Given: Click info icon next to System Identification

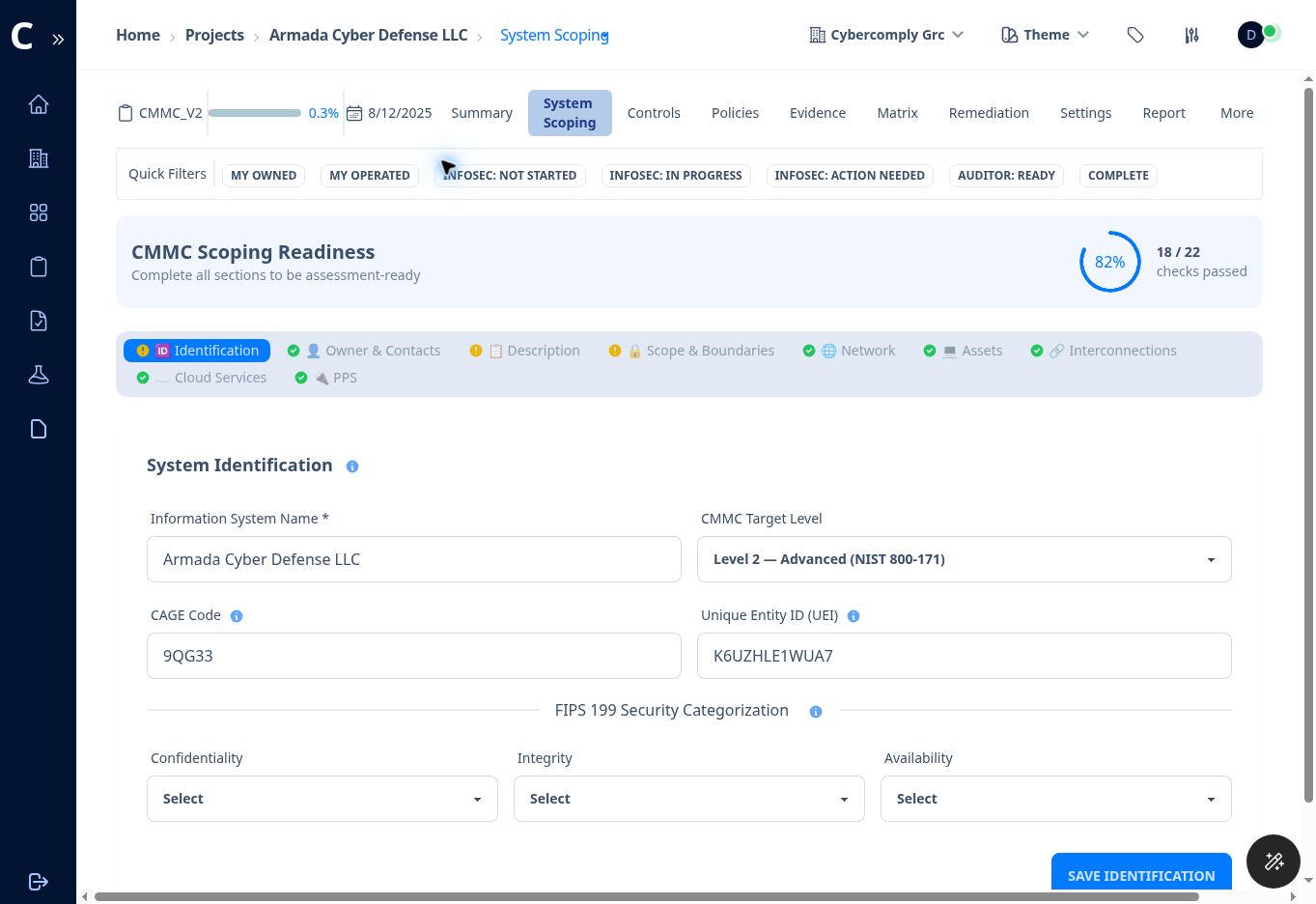Looking at the screenshot, I should (x=352, y=466).
